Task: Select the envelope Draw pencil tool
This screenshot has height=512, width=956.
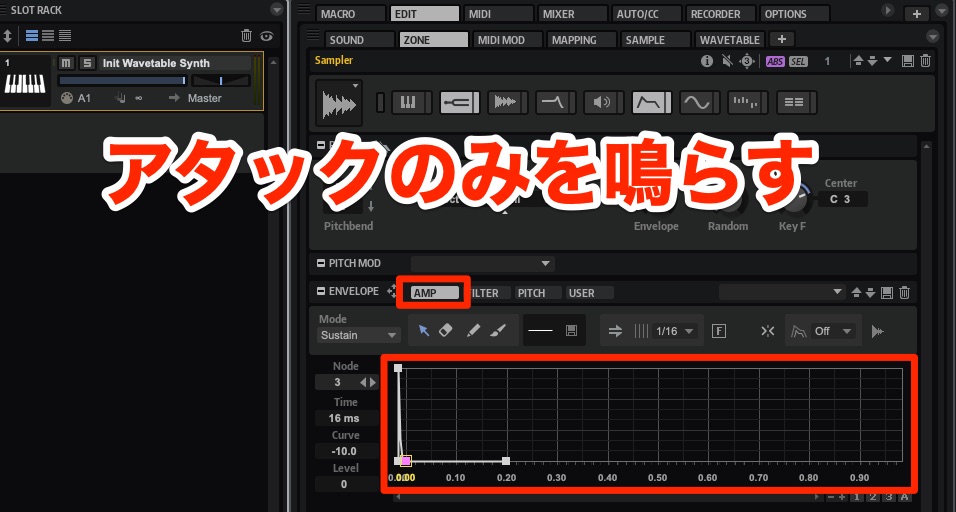Action: pyautogui.click(x=473, y=330)
